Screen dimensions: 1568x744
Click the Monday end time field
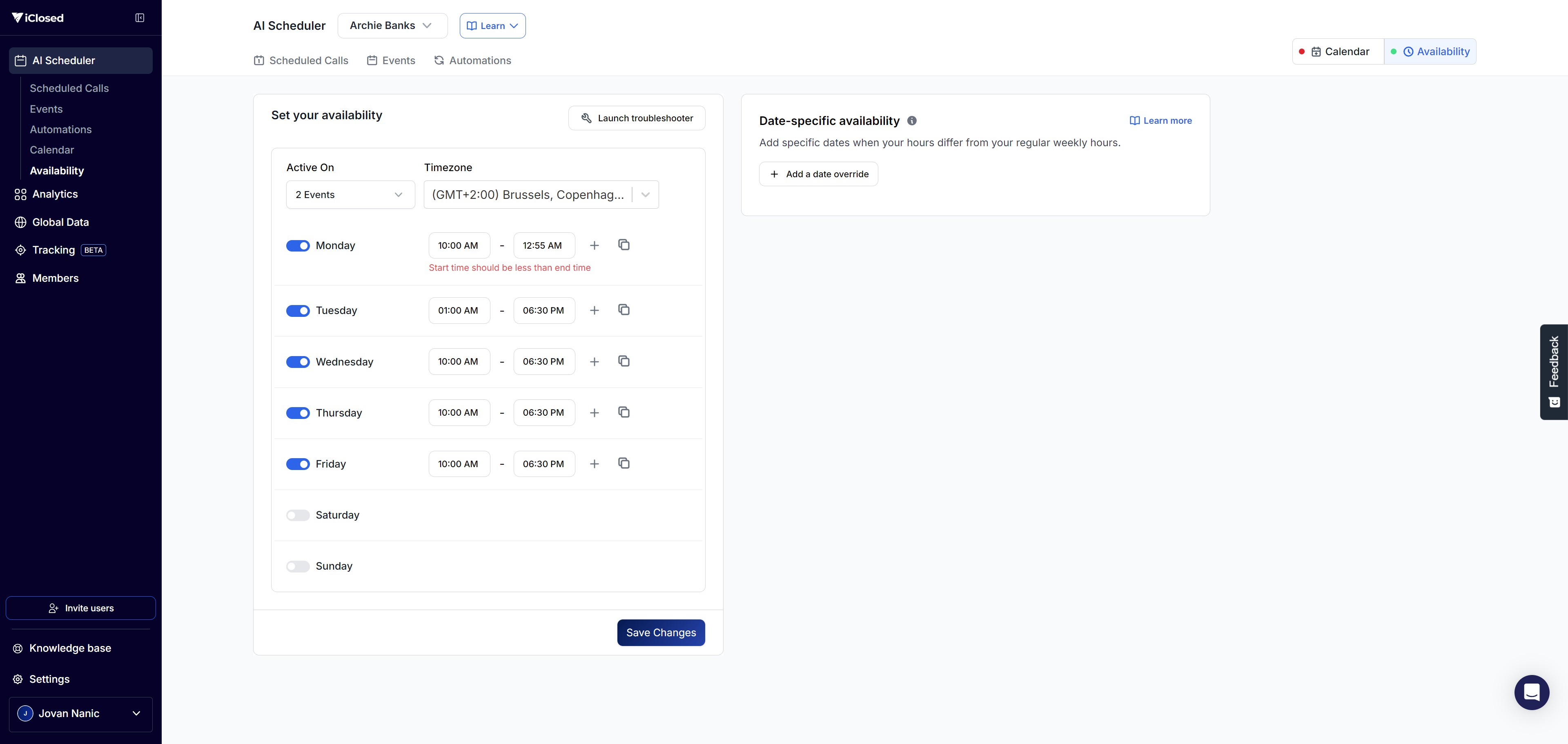click(543, 245)
